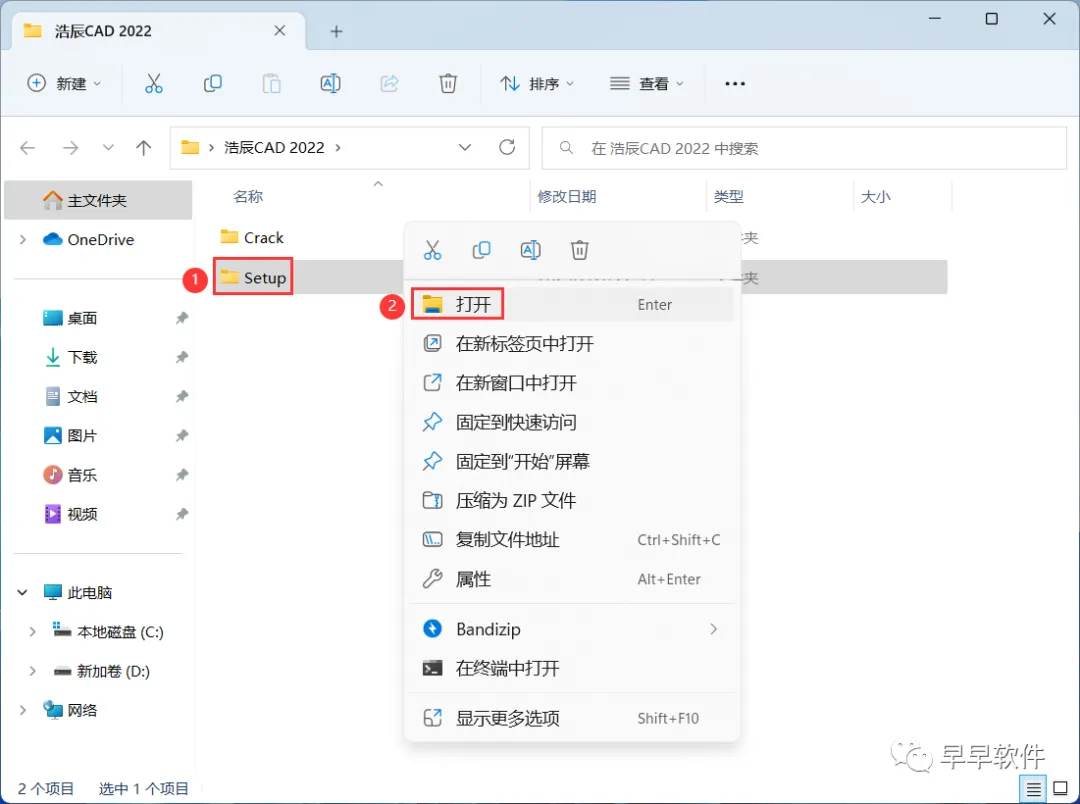Viewport: 1080px width, 804px height.
Task: Expand the 网络 tree node
Action: point(23,710)
